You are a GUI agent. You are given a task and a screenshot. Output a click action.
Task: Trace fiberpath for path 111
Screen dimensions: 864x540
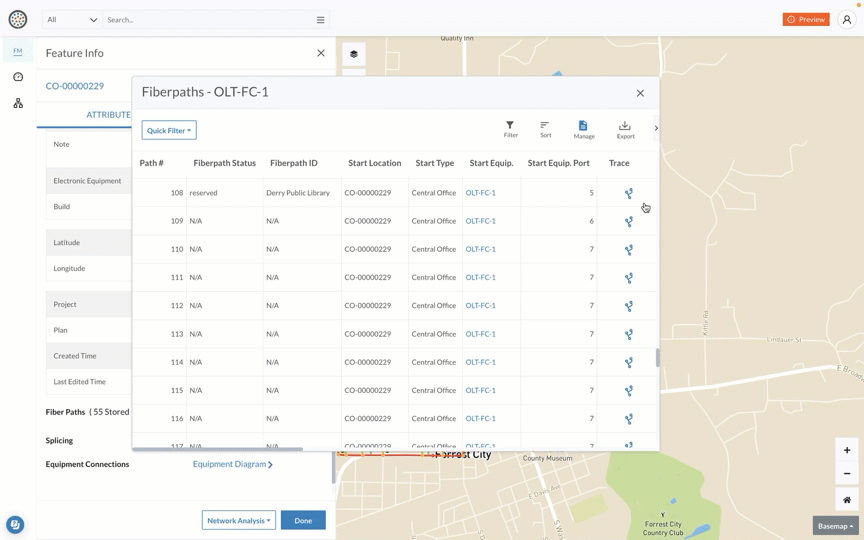(x=628, y=278)
